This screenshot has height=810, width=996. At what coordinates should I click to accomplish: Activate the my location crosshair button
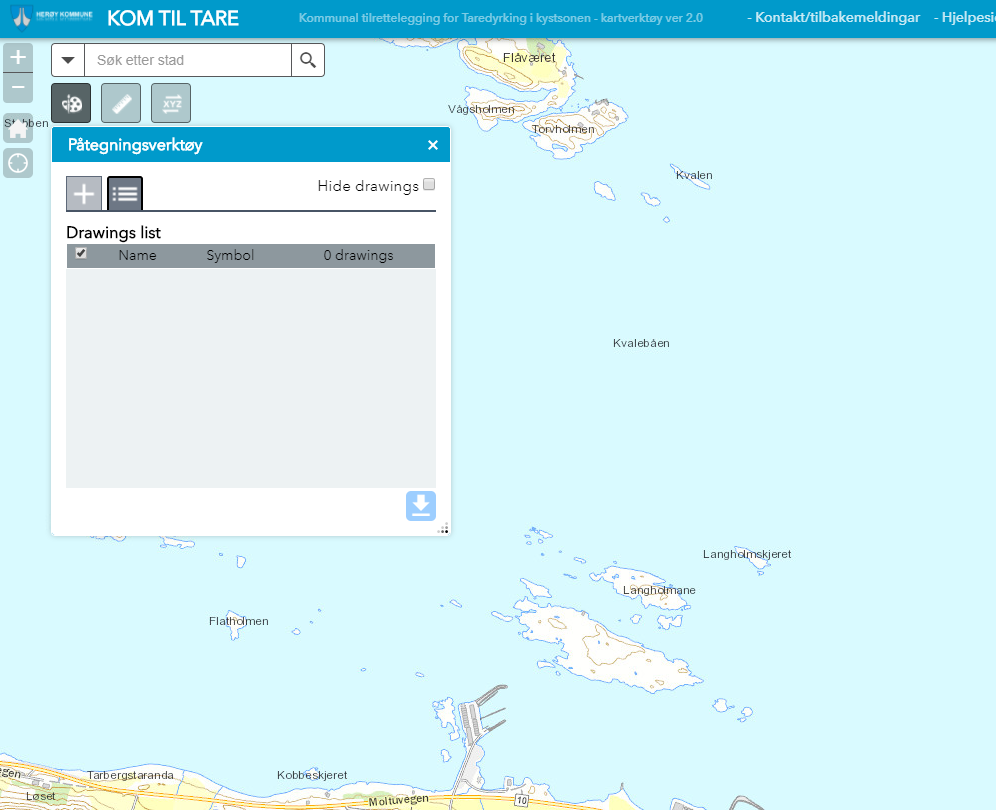pos(18,163)
